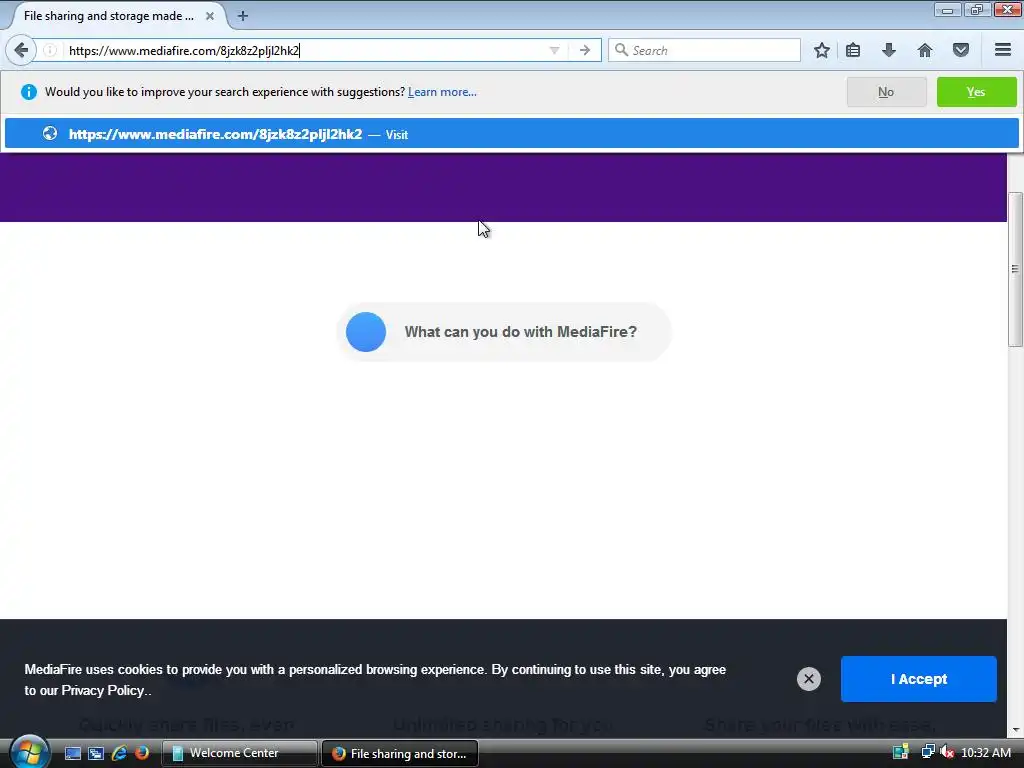The width and height of the screenshot is (1024, 768).
Task: Decline search suggestions with No button
Action: coord(886,92)
